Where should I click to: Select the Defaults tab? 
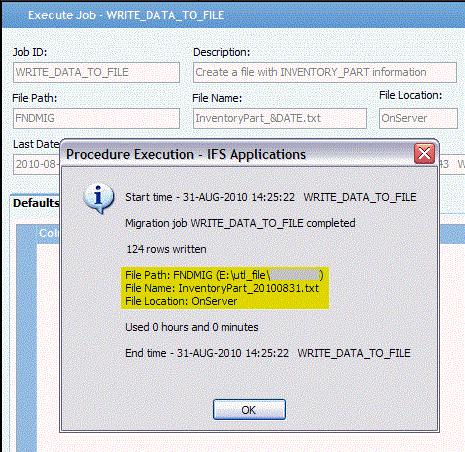coord(36,203)
